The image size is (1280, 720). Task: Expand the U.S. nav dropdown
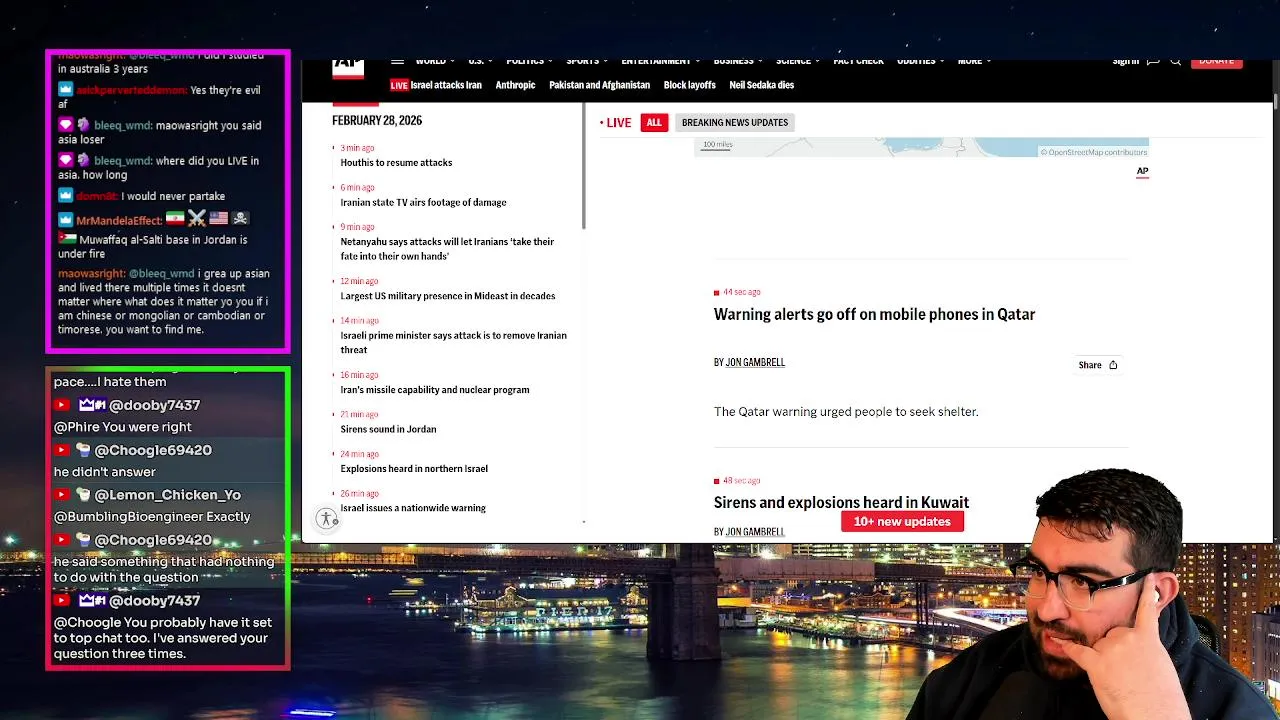480,62
